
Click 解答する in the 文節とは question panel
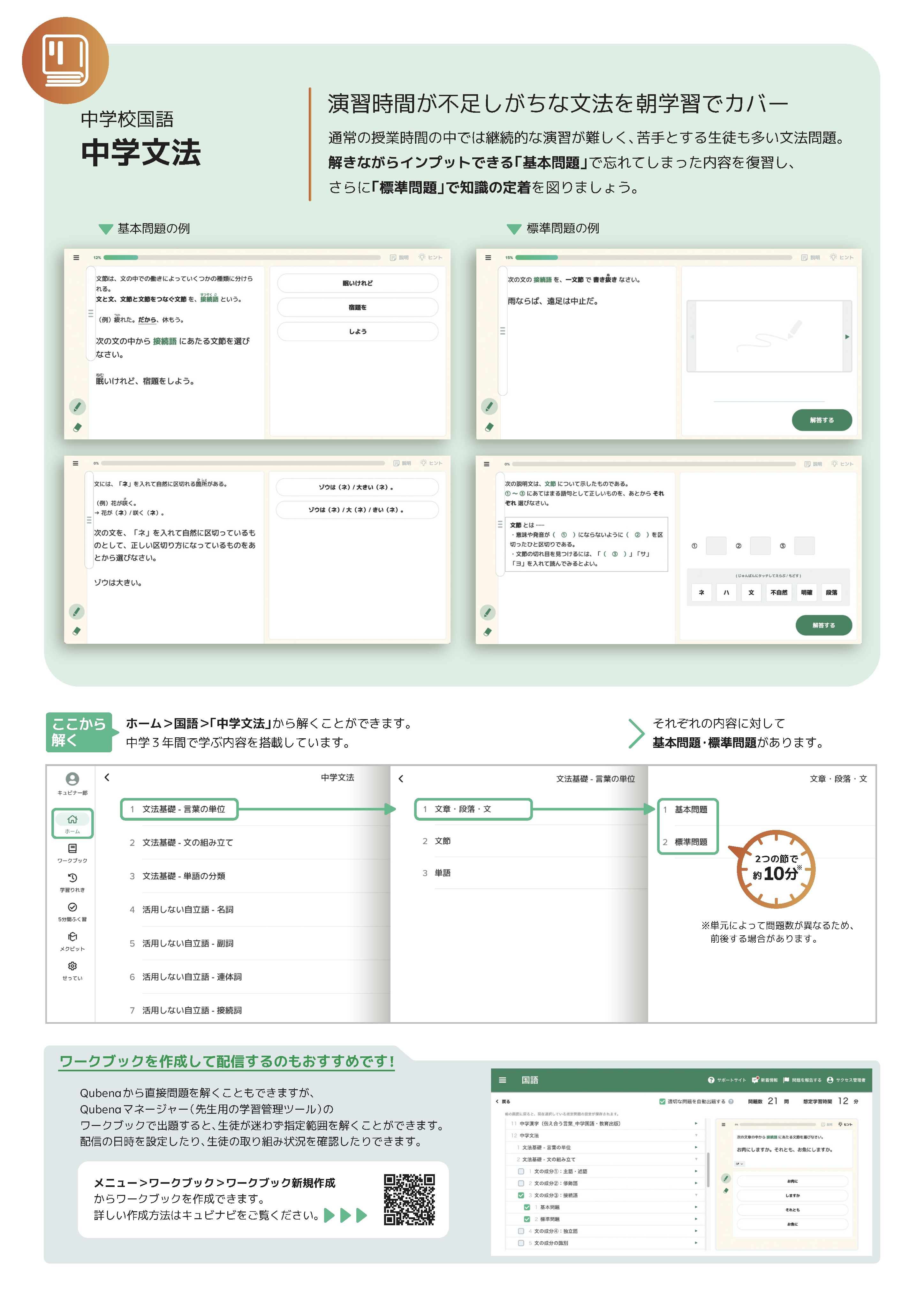click(x=823, y=625)
